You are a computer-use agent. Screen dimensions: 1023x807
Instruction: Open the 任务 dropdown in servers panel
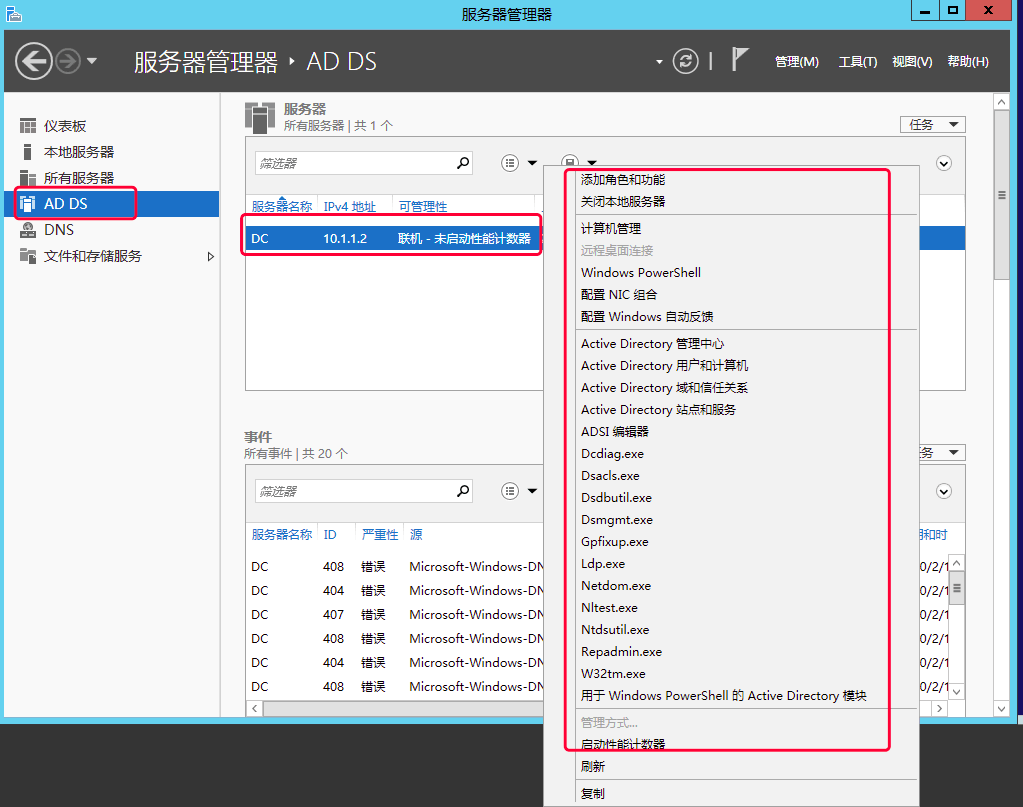[x=932, y=125]
